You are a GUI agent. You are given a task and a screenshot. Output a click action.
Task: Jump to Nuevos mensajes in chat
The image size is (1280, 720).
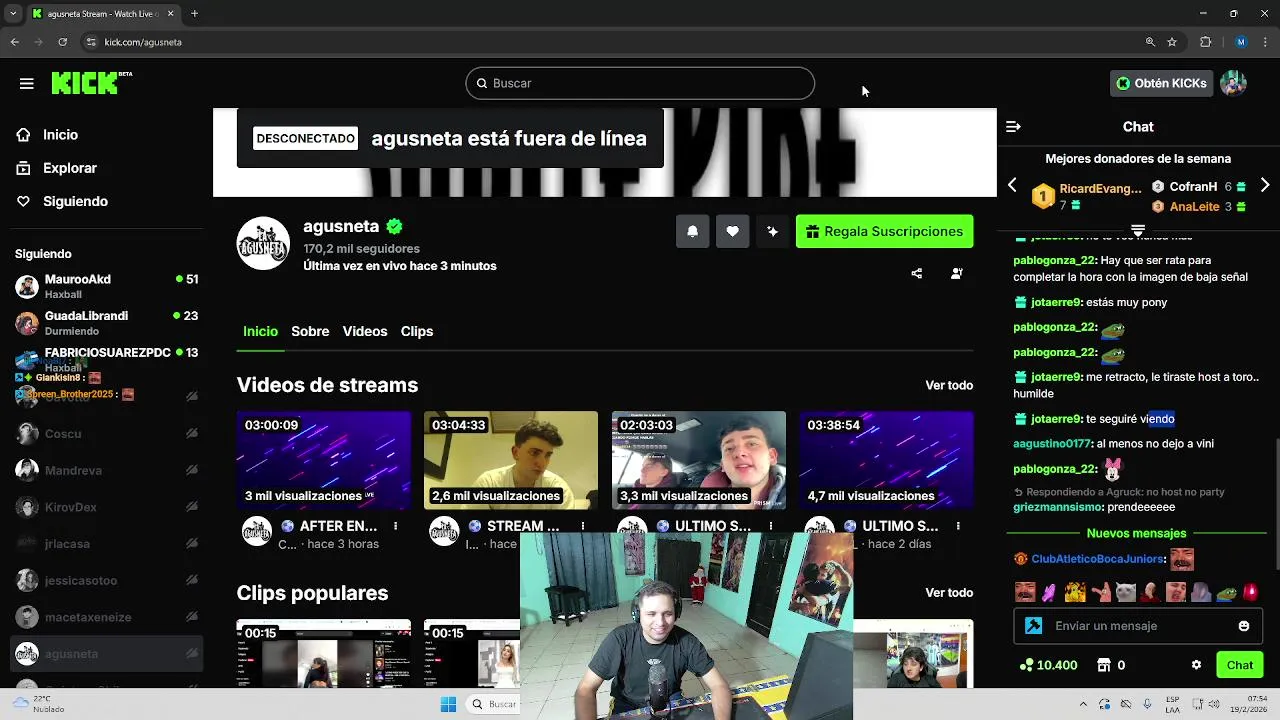coord(1136,534)
